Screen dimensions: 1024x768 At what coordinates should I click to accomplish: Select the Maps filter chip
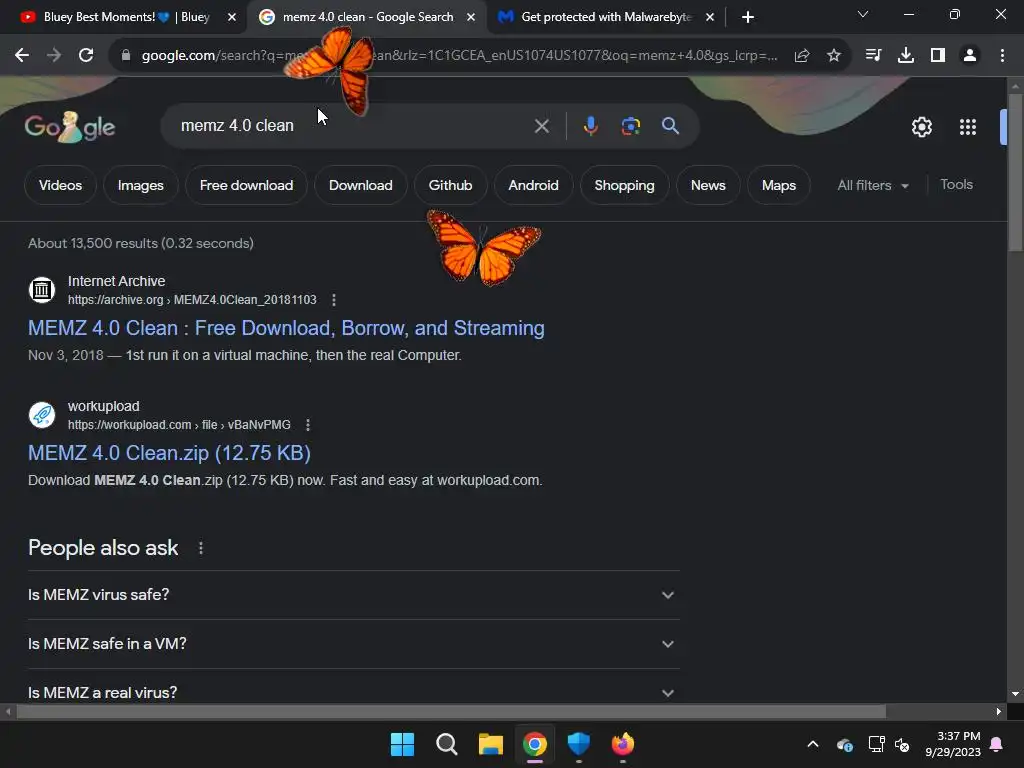point(778,185)
